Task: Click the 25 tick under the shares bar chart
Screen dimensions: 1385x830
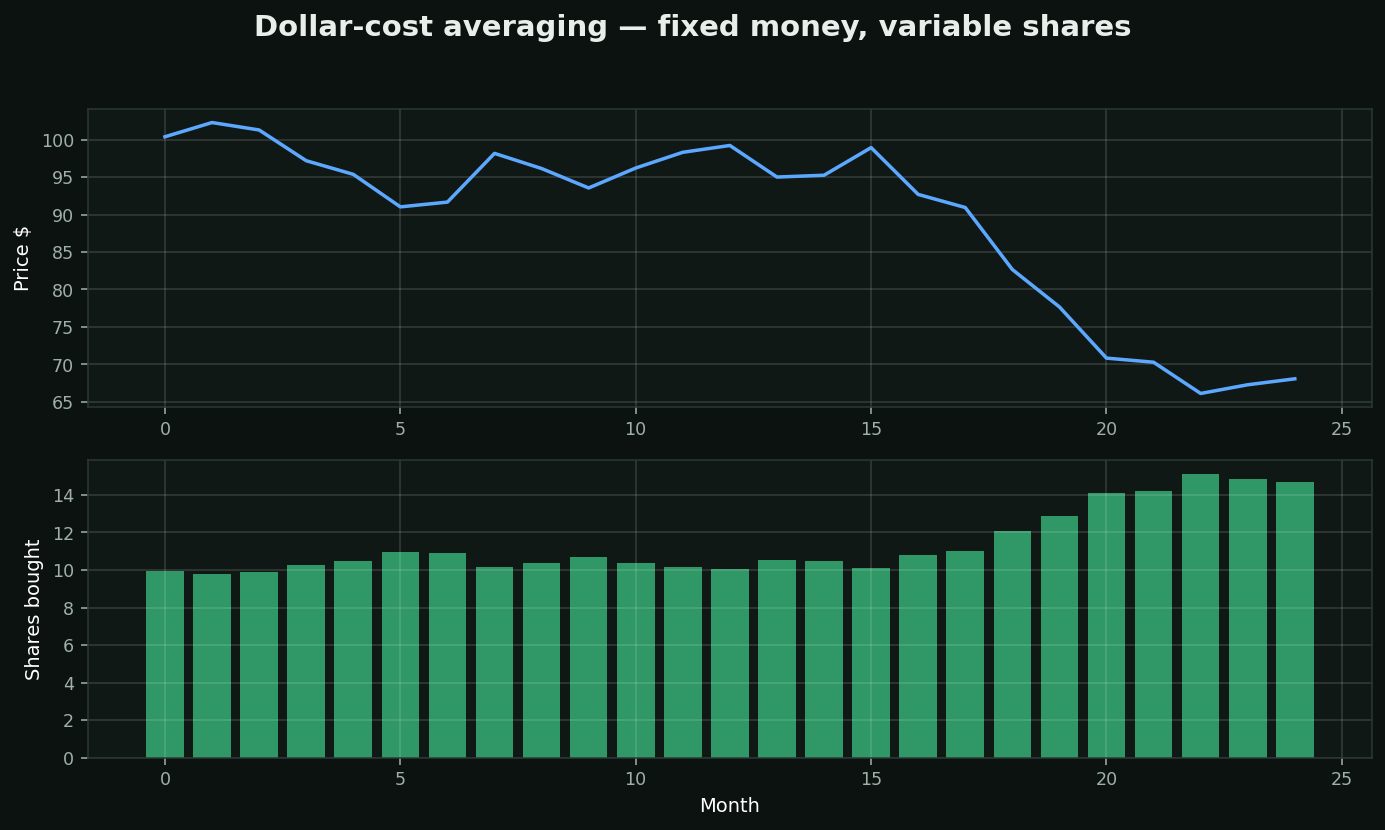Action: [x=1342, y=779]
